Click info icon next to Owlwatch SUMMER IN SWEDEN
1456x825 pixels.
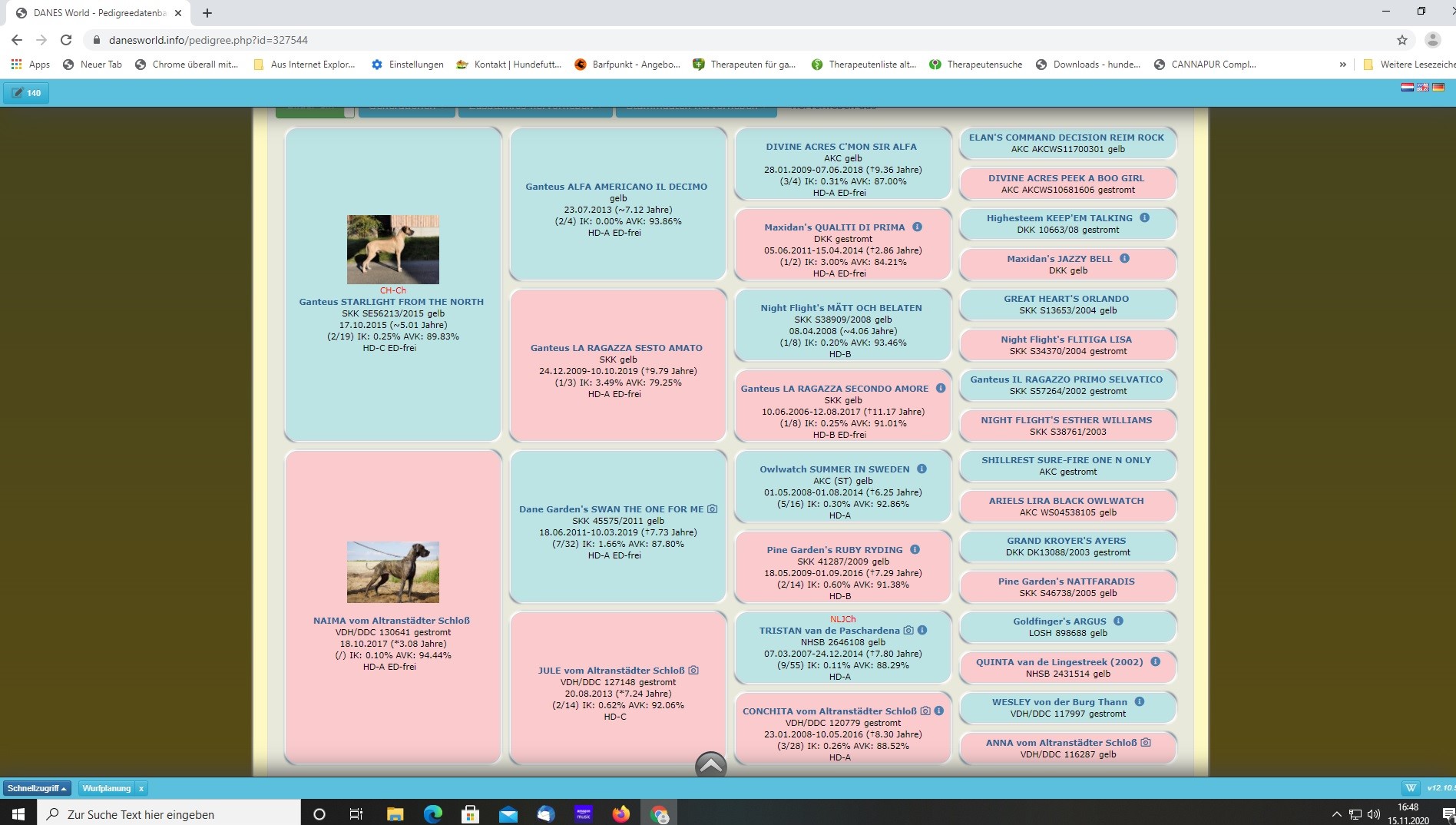tap(922, 469)
